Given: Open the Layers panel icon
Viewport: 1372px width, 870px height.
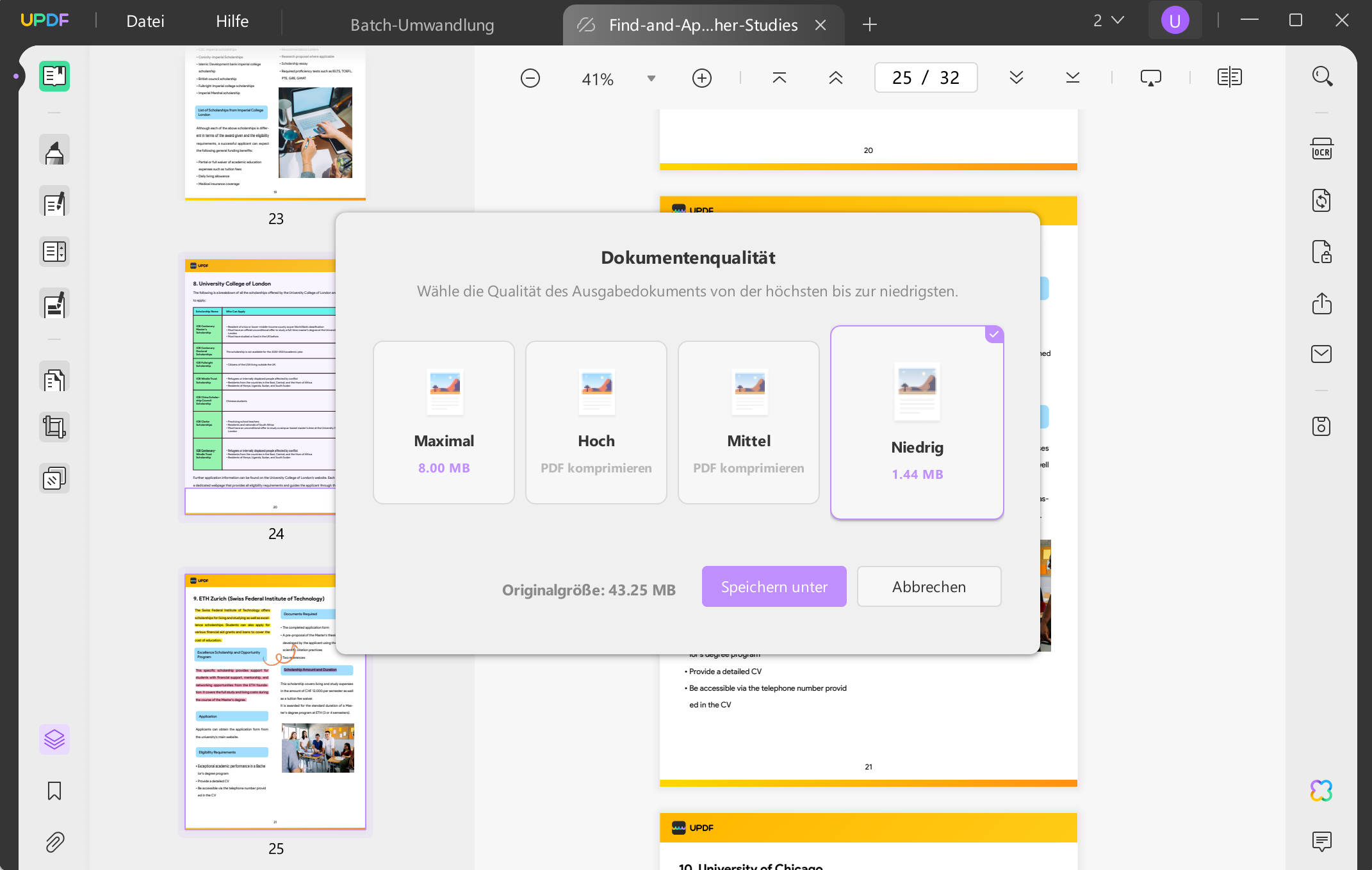Looking at the screenshot, I should (x=54, y=739).
